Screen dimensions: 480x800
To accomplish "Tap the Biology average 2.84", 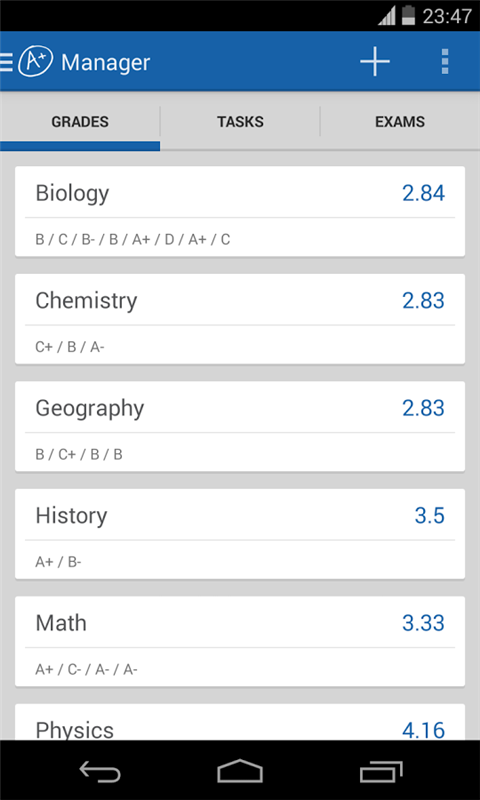I will [x=423, y=193].
